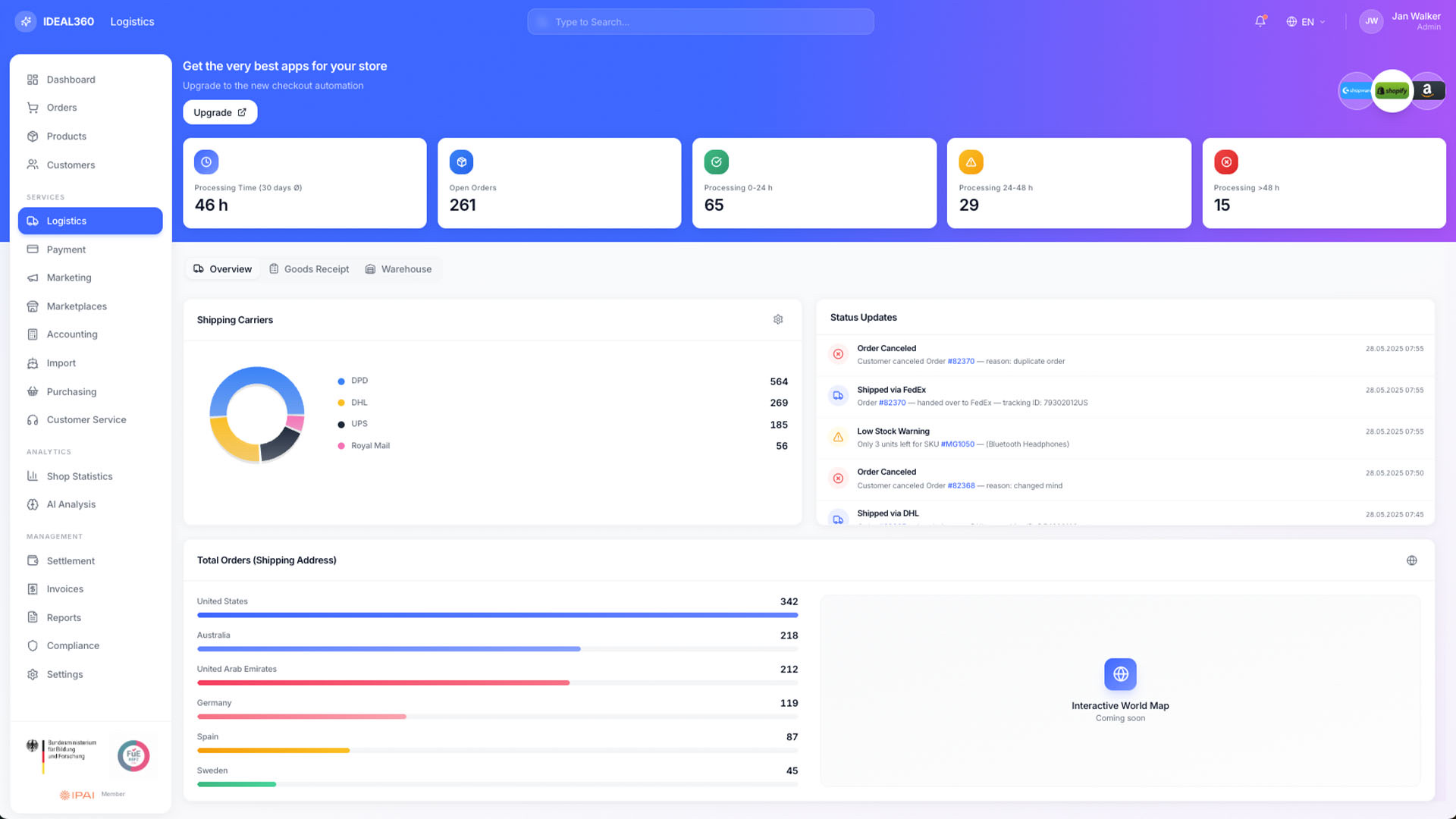Click the Open Orders box icon
This screenshot has width=1456, height=819.
click(461, 162)
